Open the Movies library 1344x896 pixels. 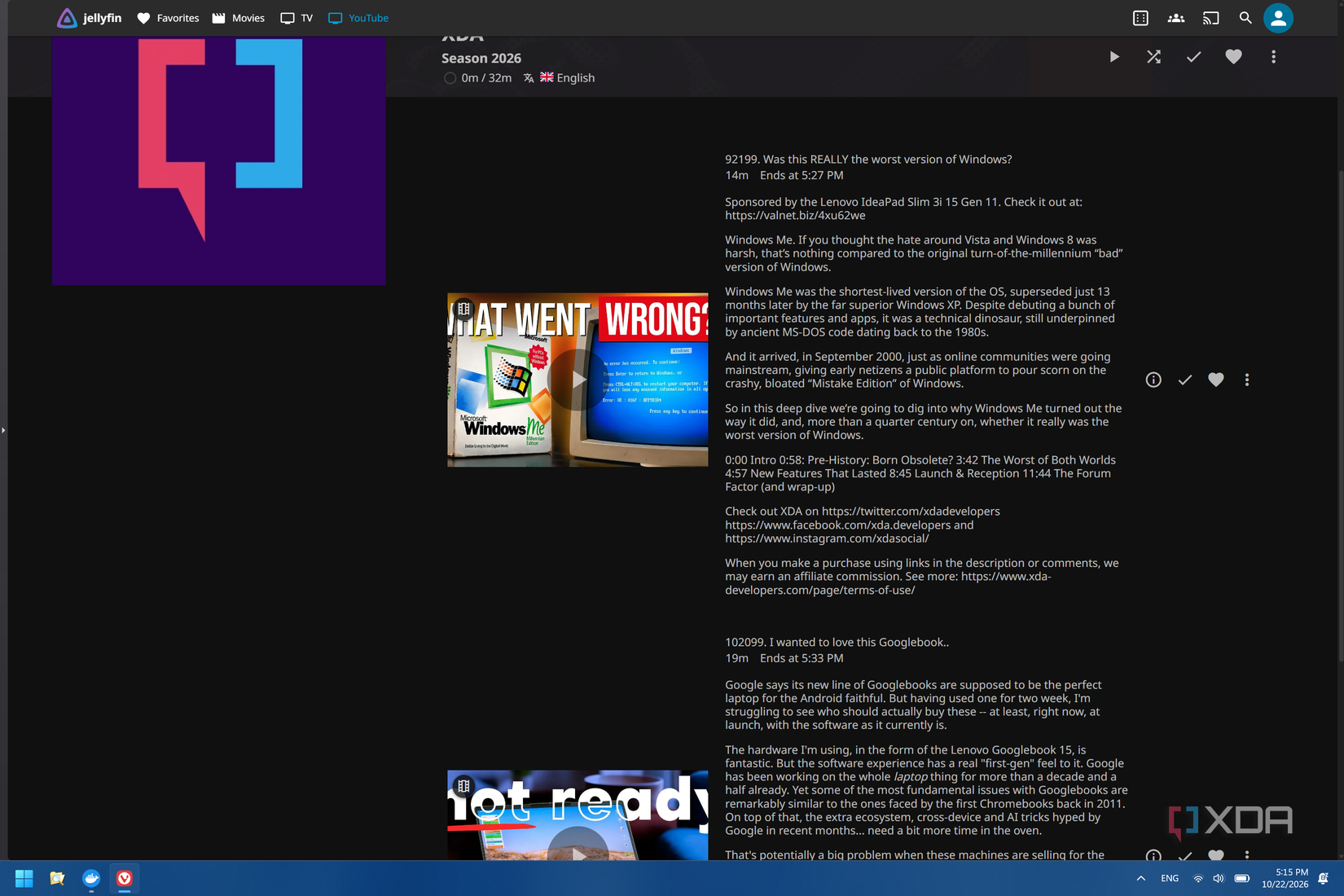[x=239, y=18]
